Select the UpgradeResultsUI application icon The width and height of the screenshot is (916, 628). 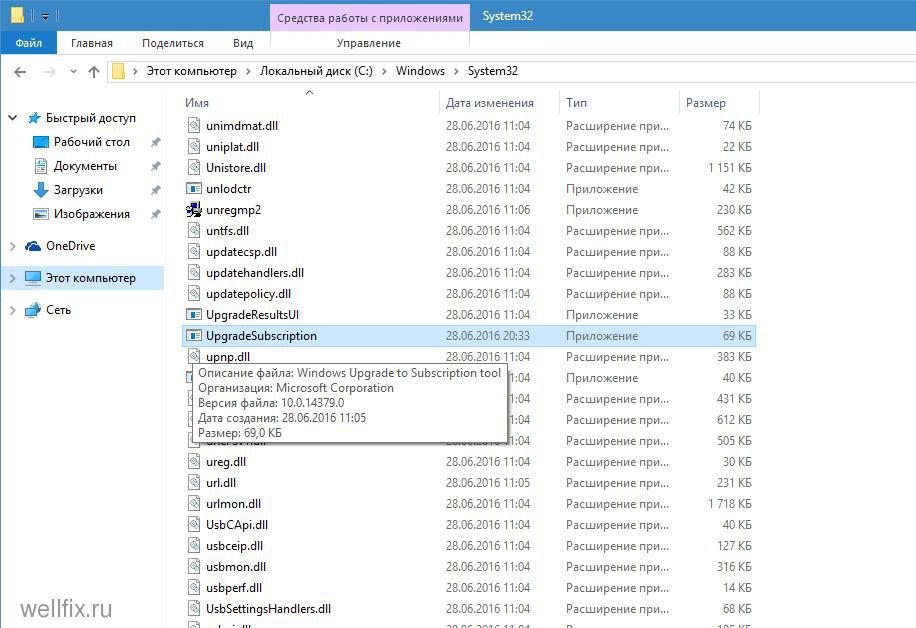point(194,315)
